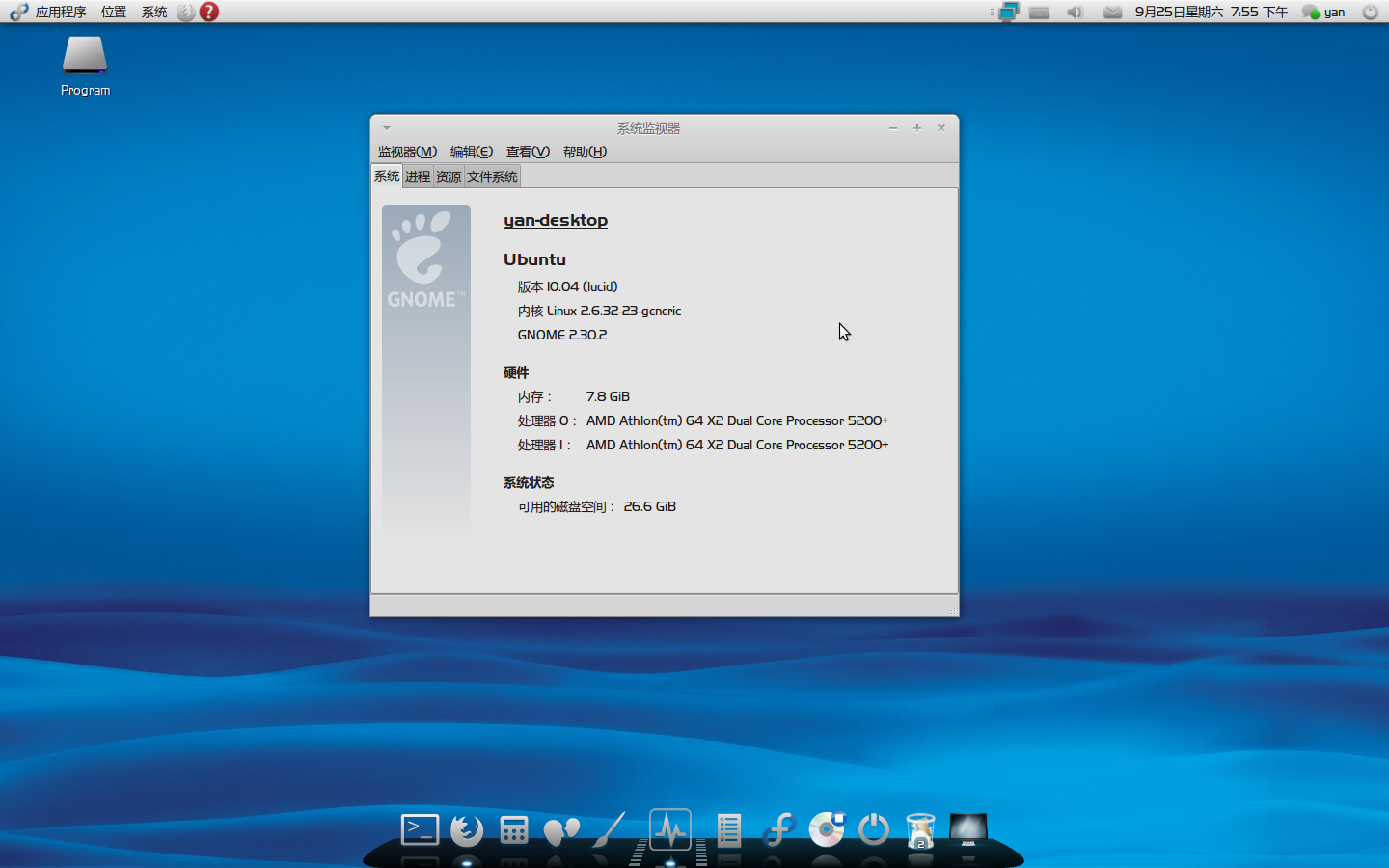The image size is (1389, 868).
Task: Click the 7.8 GiB memory value
Action: point(608,396)
